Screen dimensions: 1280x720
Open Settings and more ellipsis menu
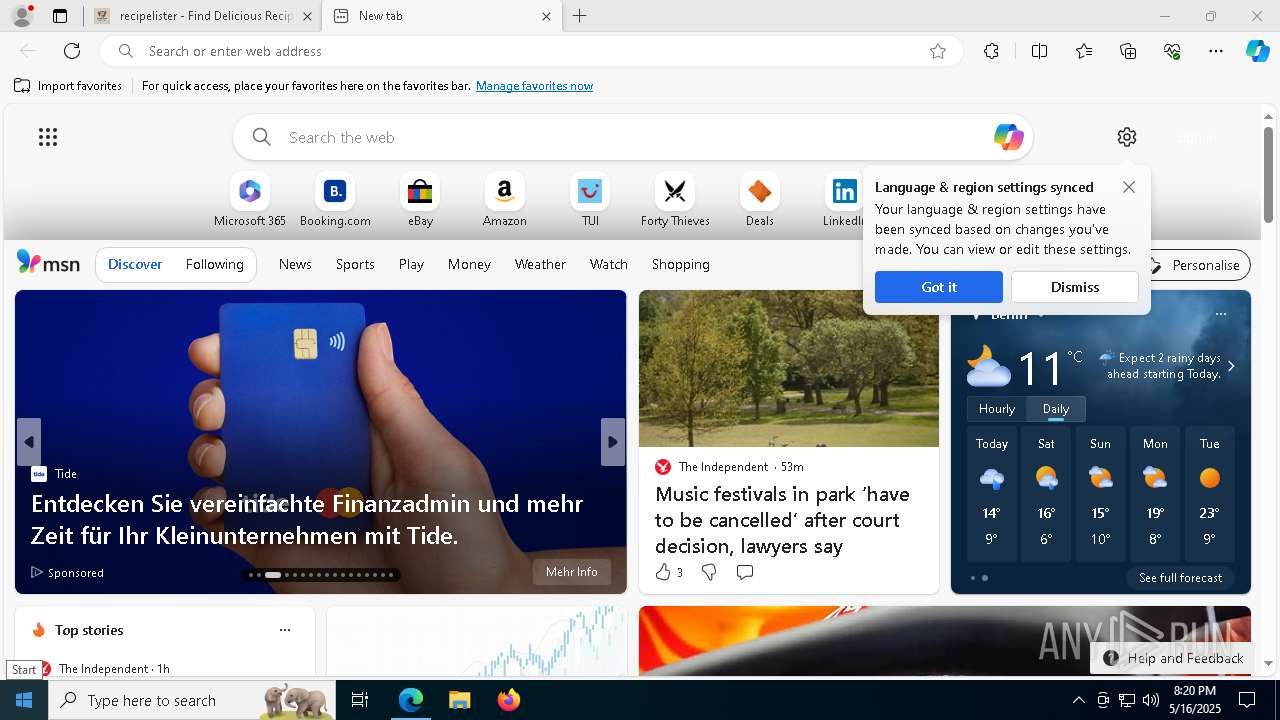tap(1216, 51)
